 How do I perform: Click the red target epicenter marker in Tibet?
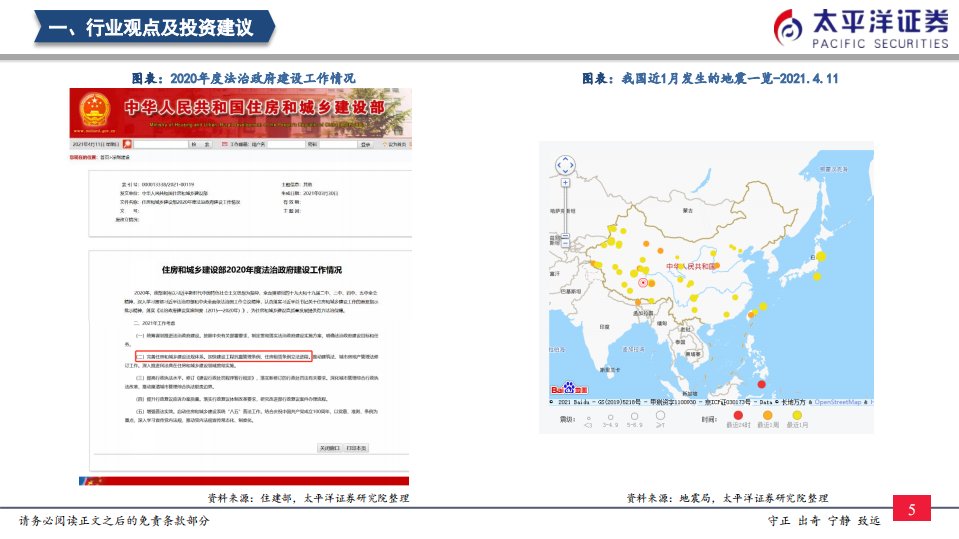643,283
